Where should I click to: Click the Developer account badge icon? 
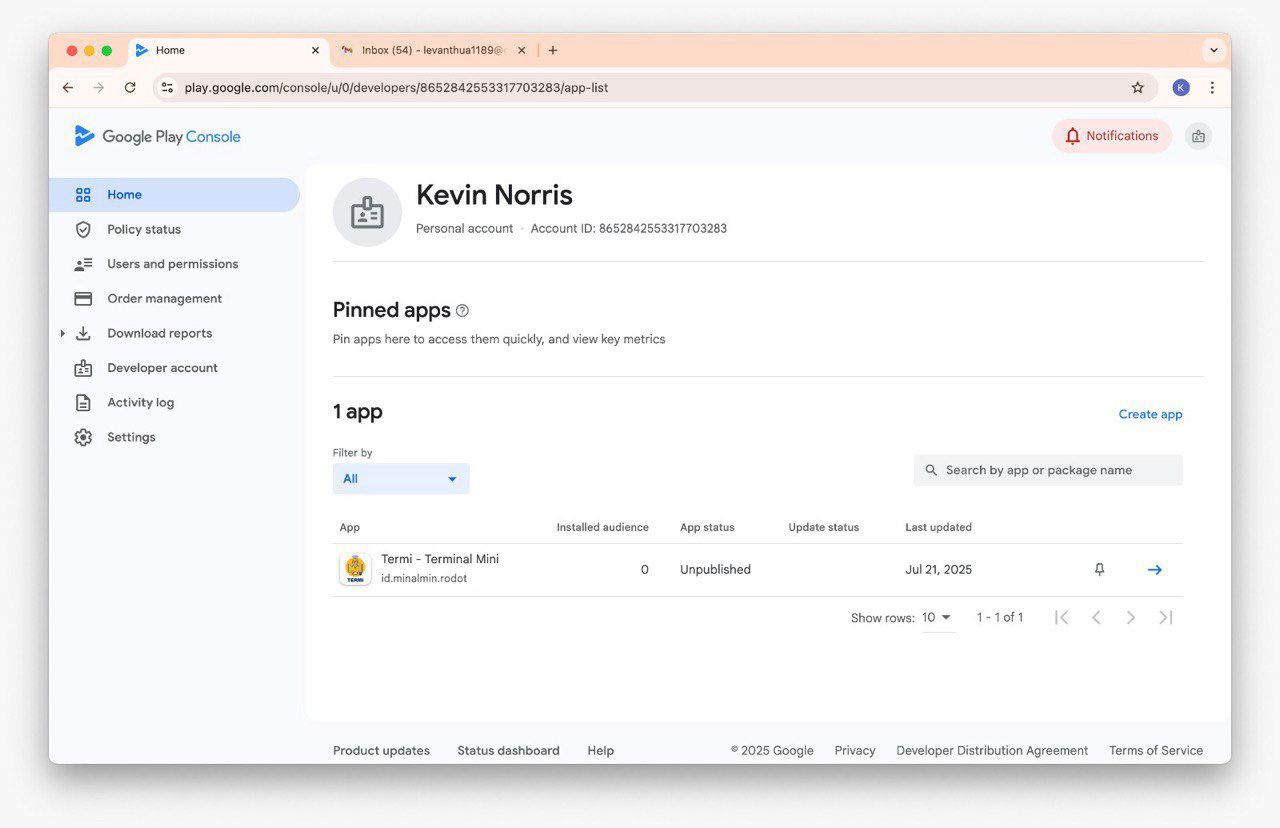coord(83,368)
